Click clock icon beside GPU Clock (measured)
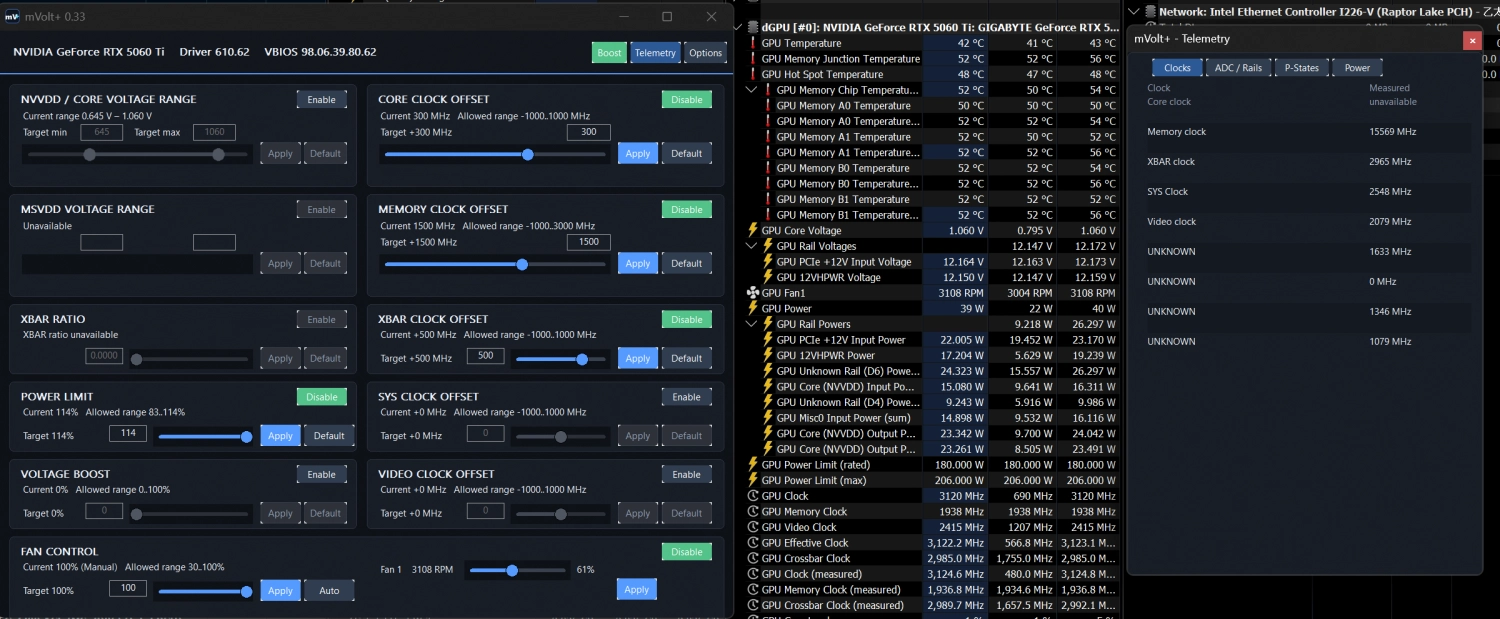 753,574
